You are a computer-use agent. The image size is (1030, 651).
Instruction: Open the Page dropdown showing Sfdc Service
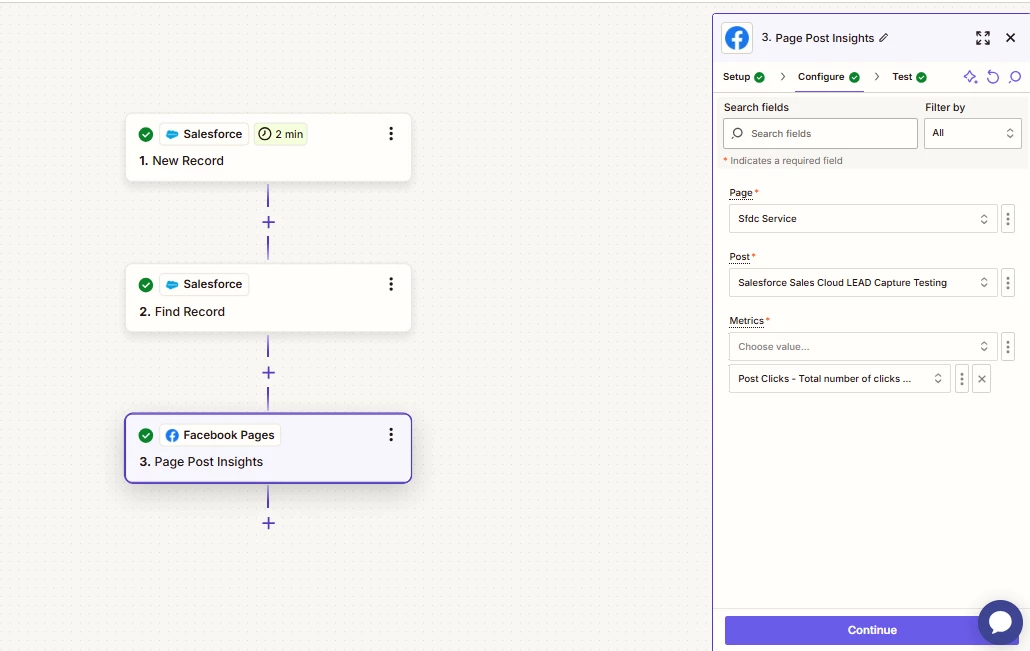pos(863,219)
